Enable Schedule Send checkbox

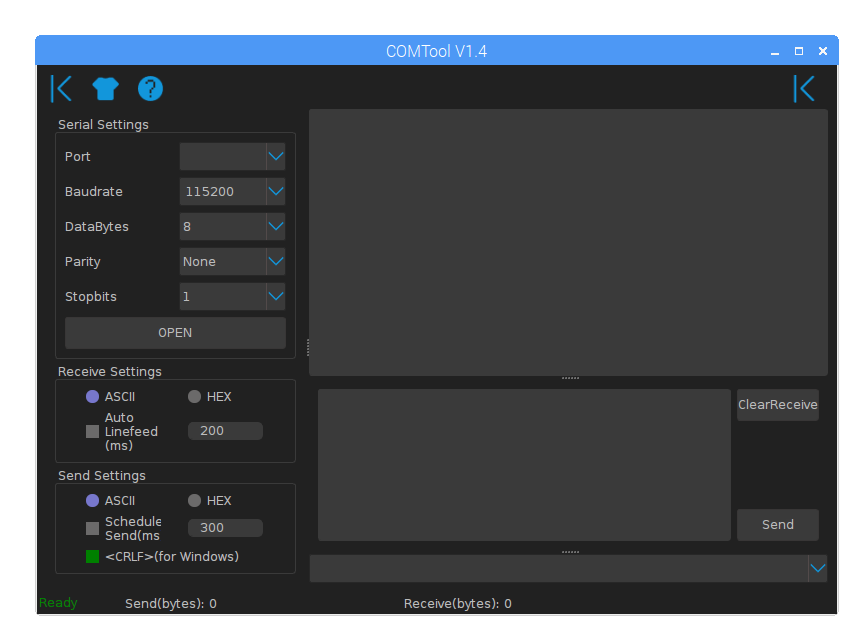tap(93, 529)
